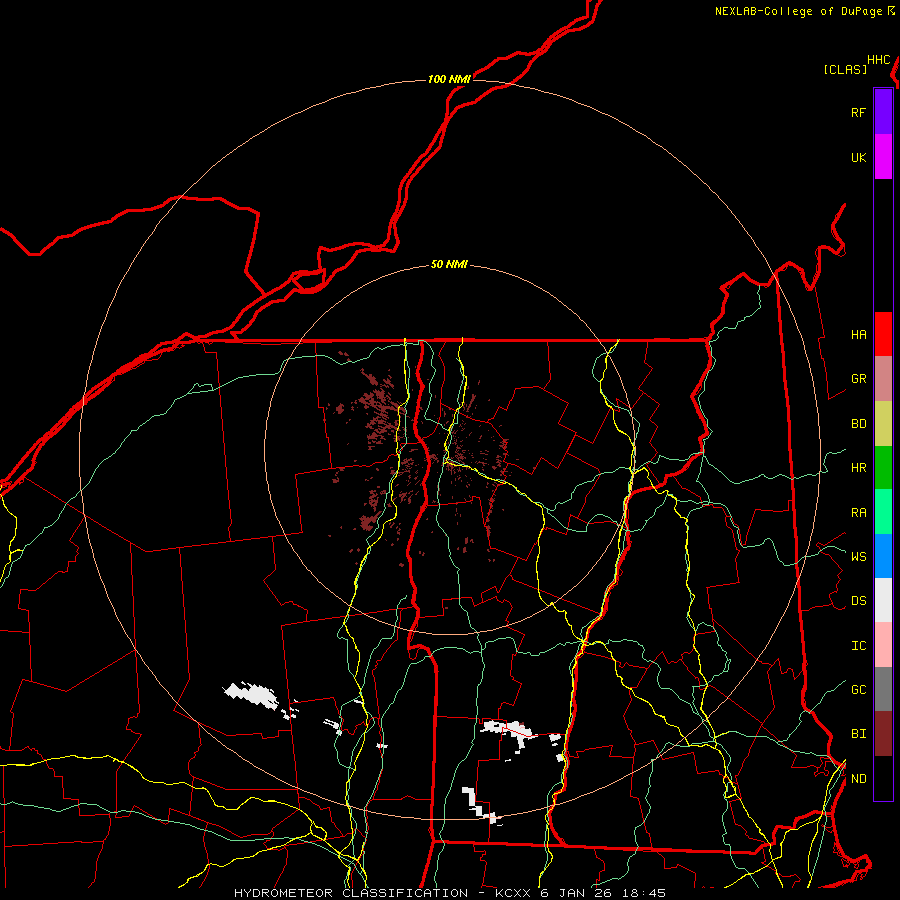Image resolution: width=900 pixels, height=900 pixels.
Task: Click the KCXX station identifier
Action: (513, 893)
